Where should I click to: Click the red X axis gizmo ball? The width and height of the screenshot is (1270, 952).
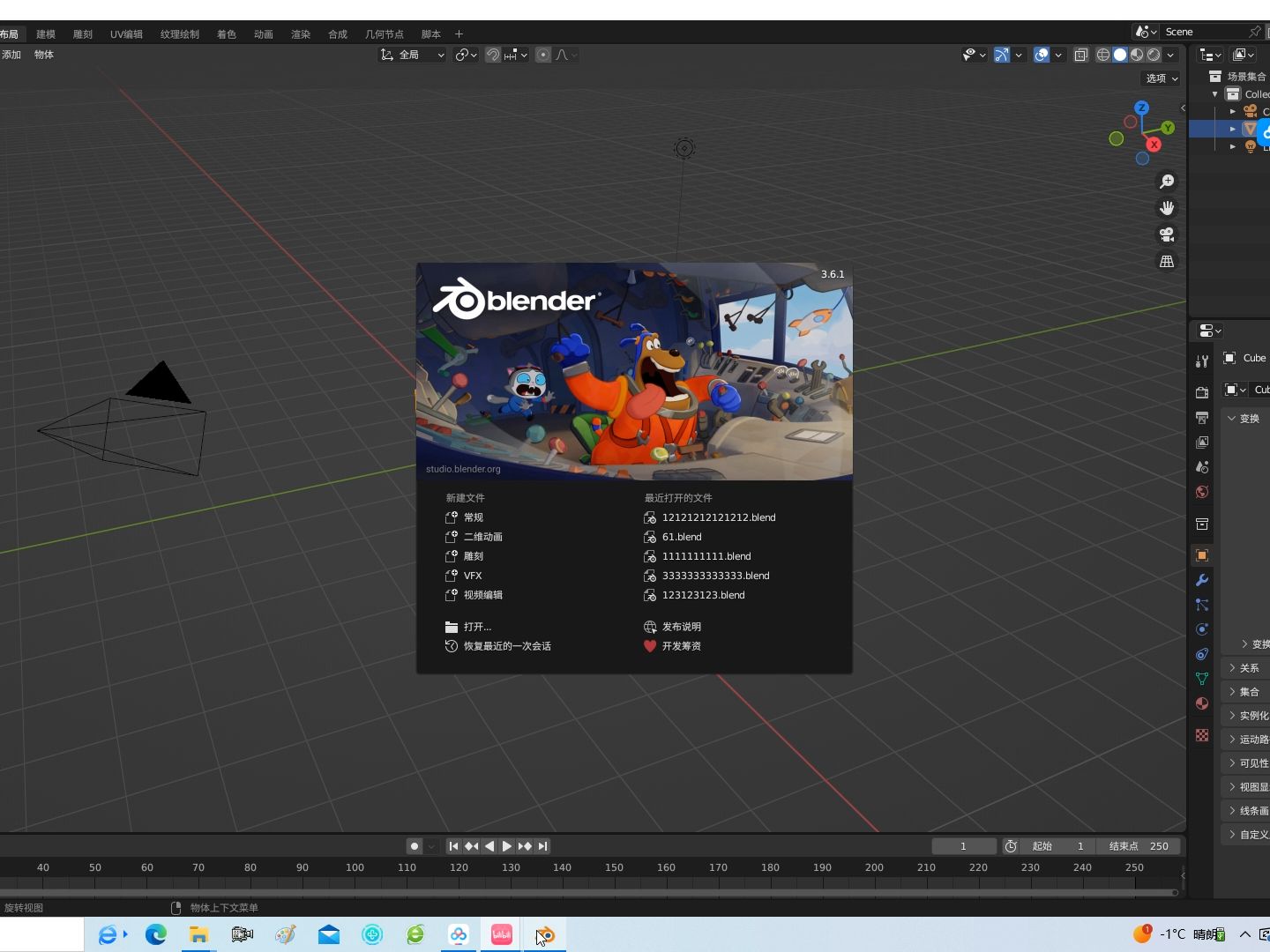1154,145
